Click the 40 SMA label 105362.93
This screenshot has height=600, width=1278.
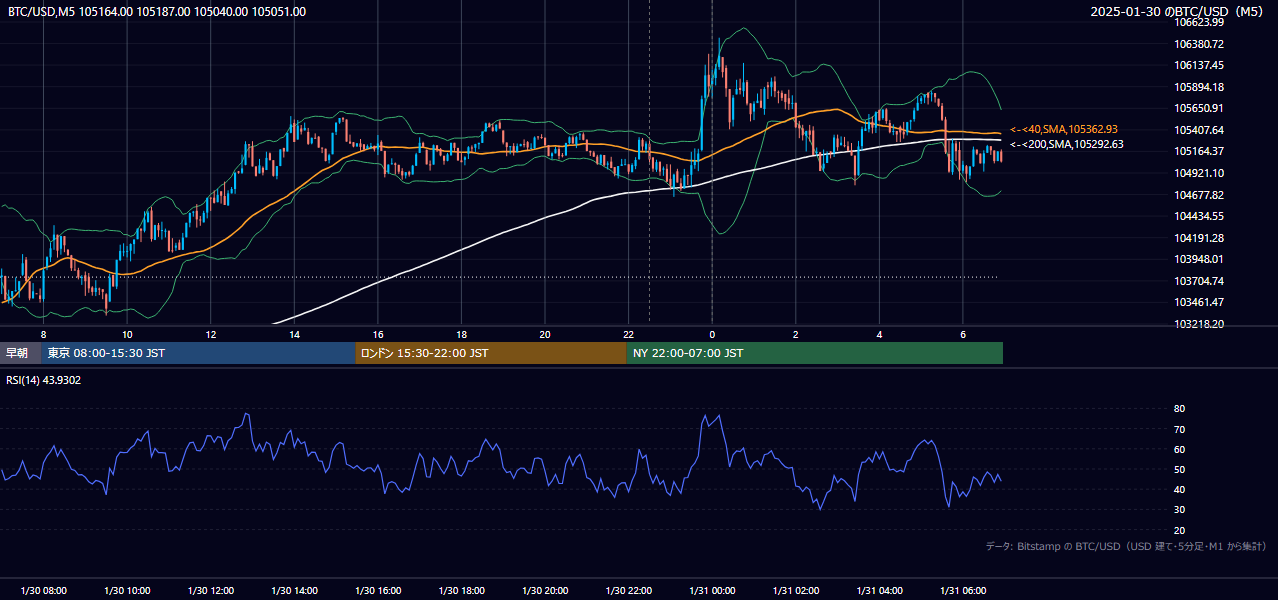tap(1064, 129)
